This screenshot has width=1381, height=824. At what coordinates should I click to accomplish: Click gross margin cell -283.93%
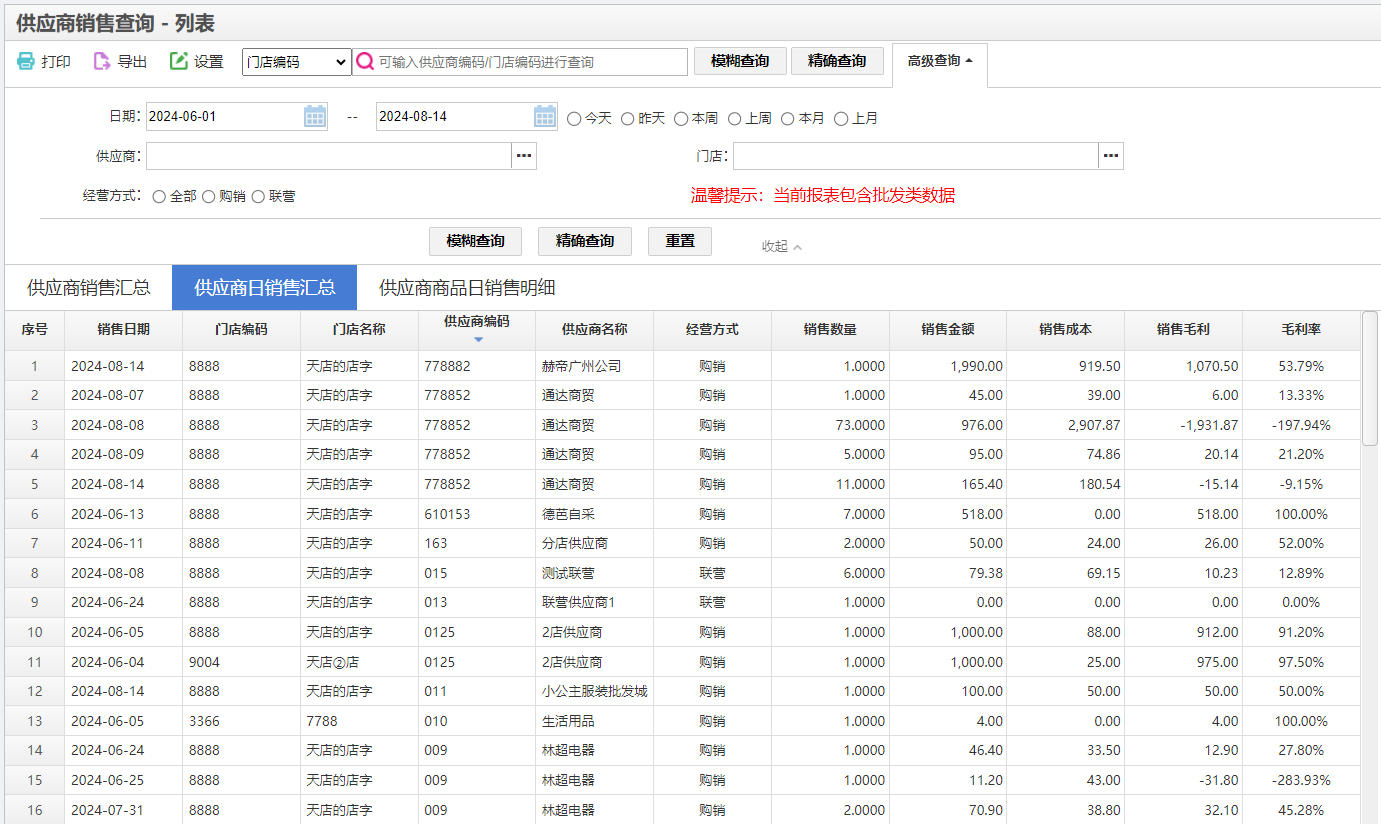[1302, 780]
